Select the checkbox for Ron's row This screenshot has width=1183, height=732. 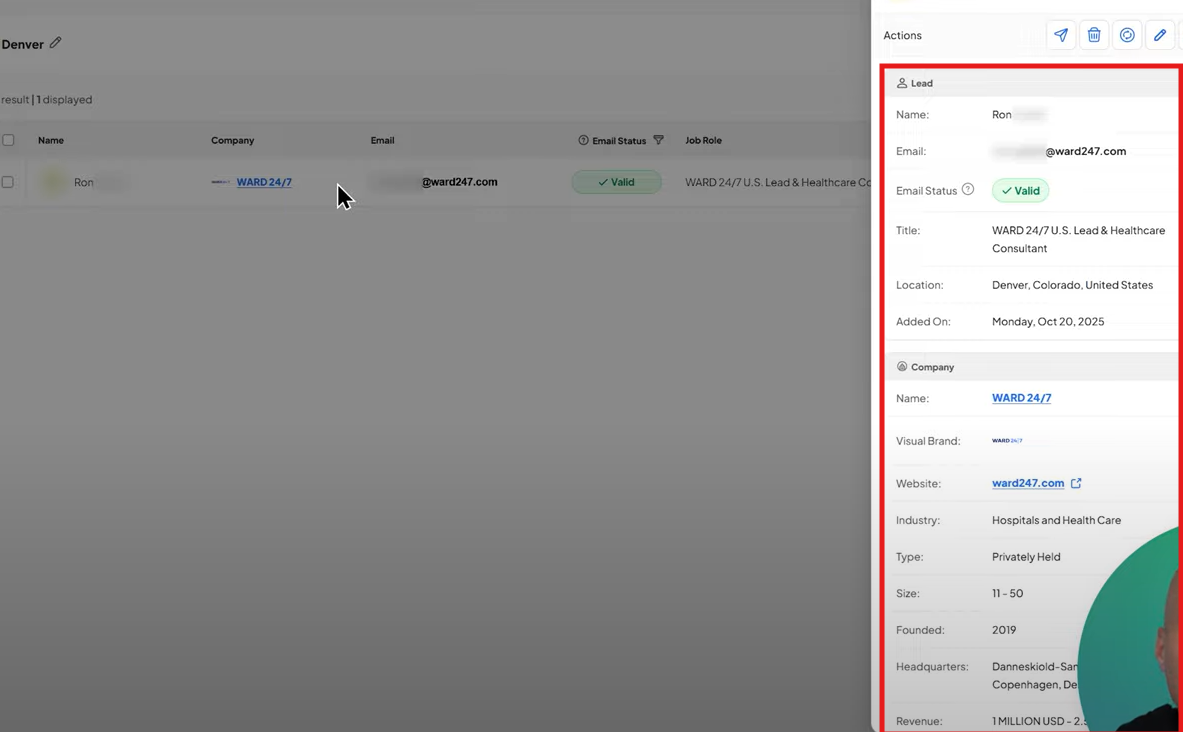coord(8,181)
